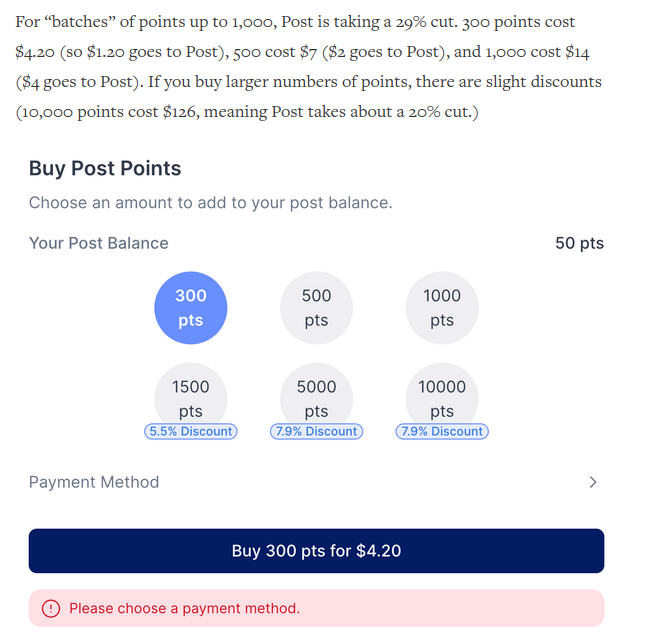Viewport: 654px width, 639px height.
Task: Select the 300 pts amount option
Action: [190, 308]
